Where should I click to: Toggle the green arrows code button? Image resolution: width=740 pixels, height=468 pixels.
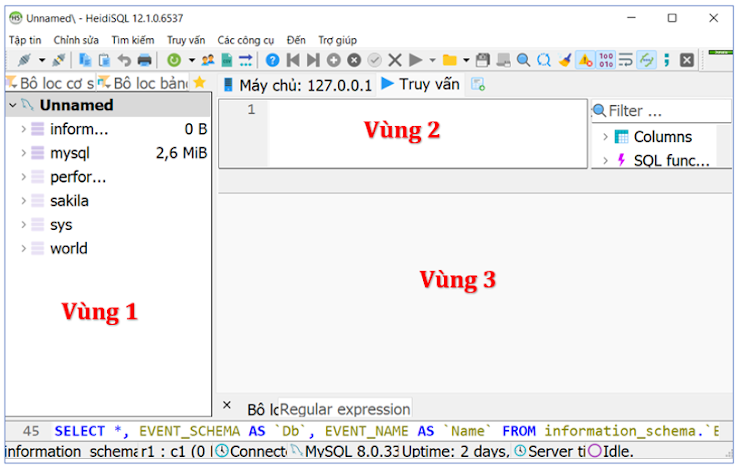[646, 60]
